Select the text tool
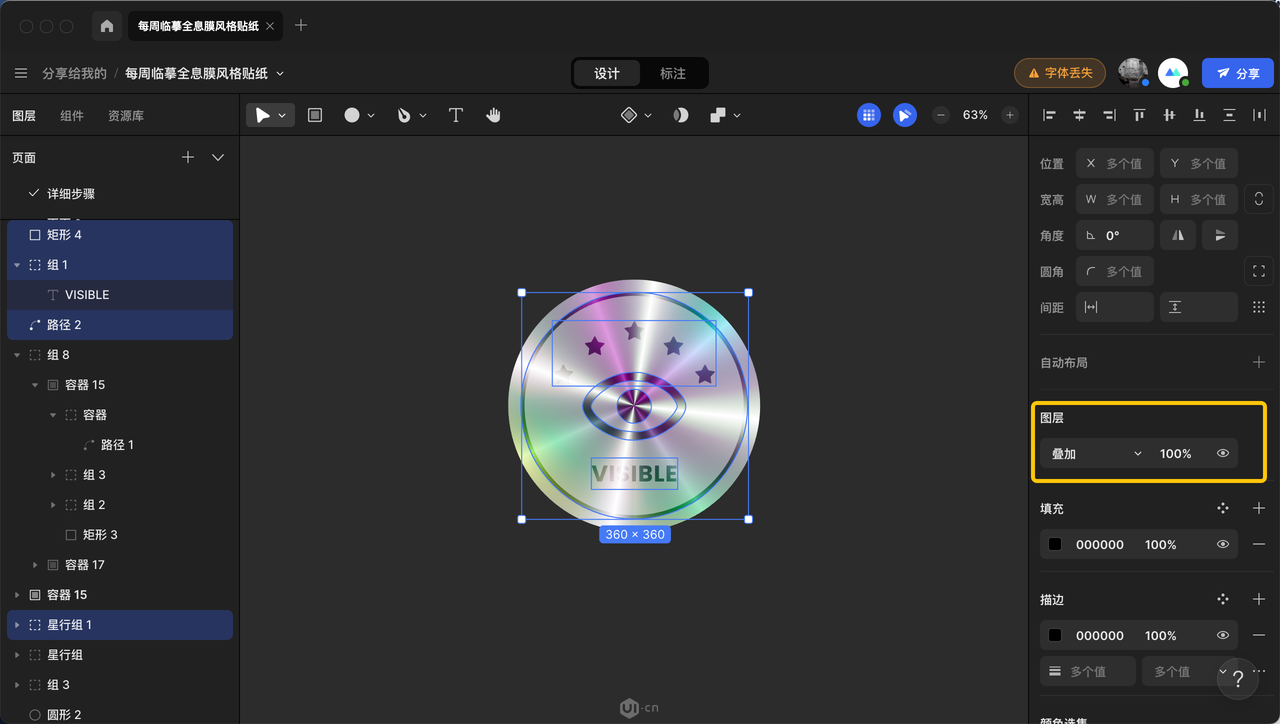 tap(456, 115)
